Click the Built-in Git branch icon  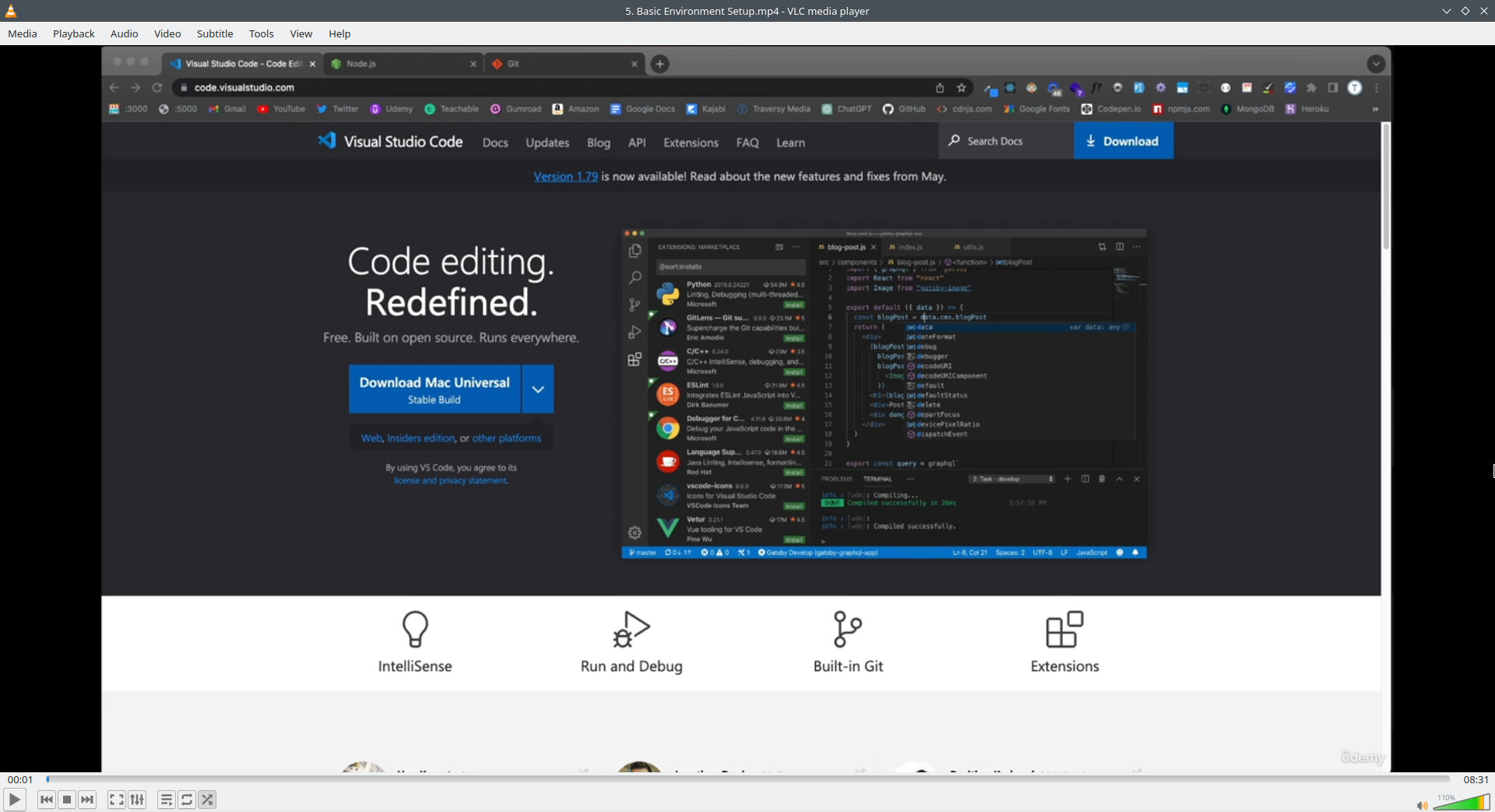[847, 629]
